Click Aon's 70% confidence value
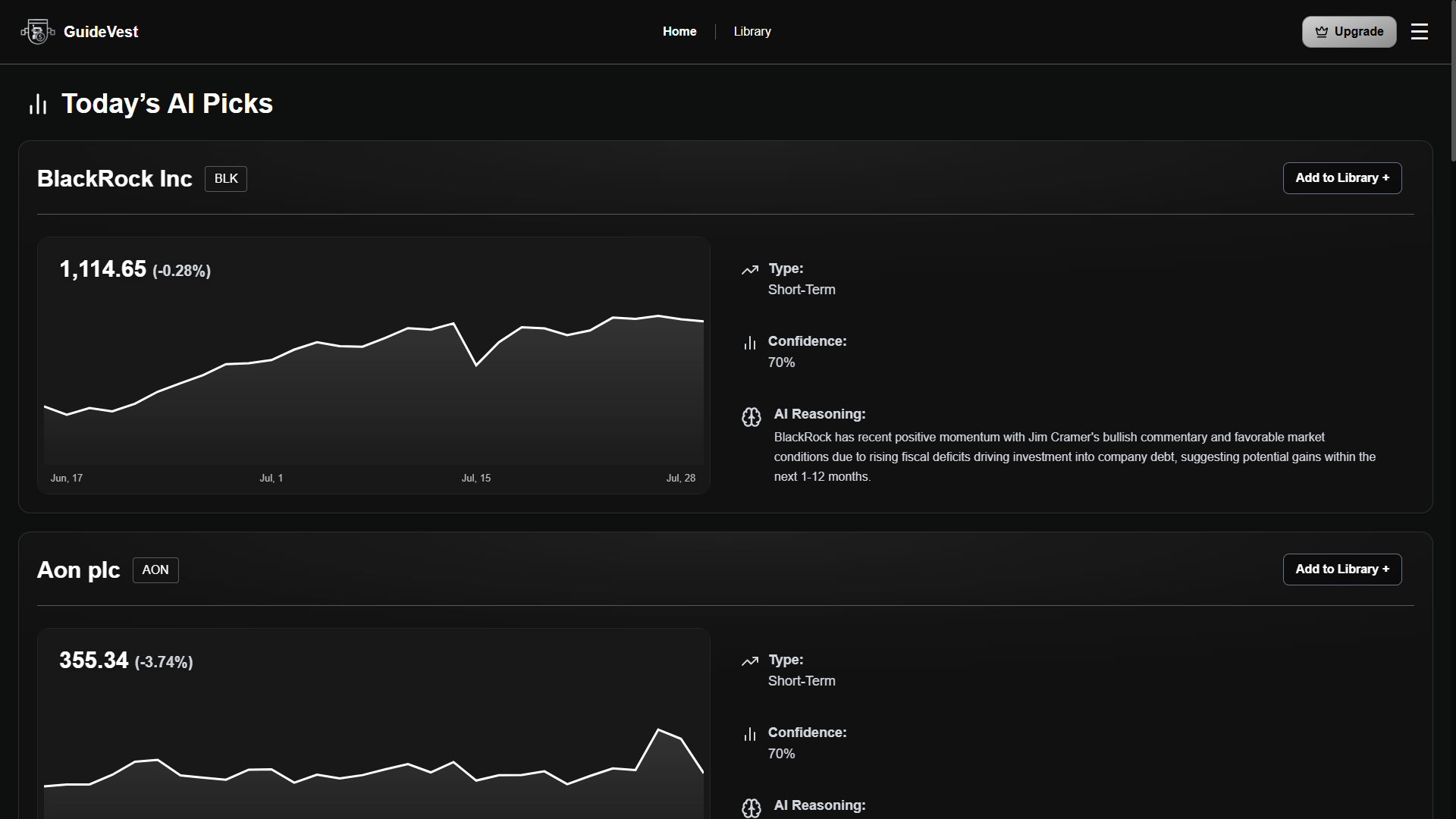The width and height of the screenshot is (1456, 819). click(x=782, y=755)
